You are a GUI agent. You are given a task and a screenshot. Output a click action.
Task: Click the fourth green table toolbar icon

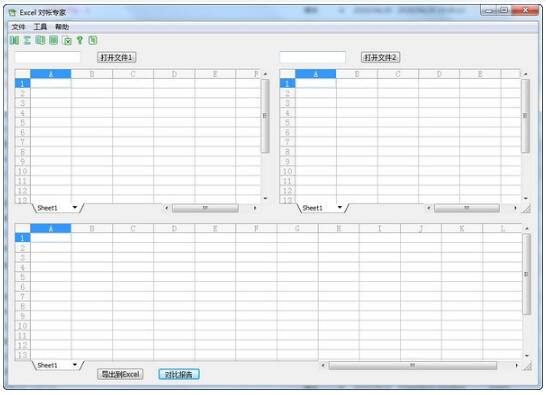(53, 40)
